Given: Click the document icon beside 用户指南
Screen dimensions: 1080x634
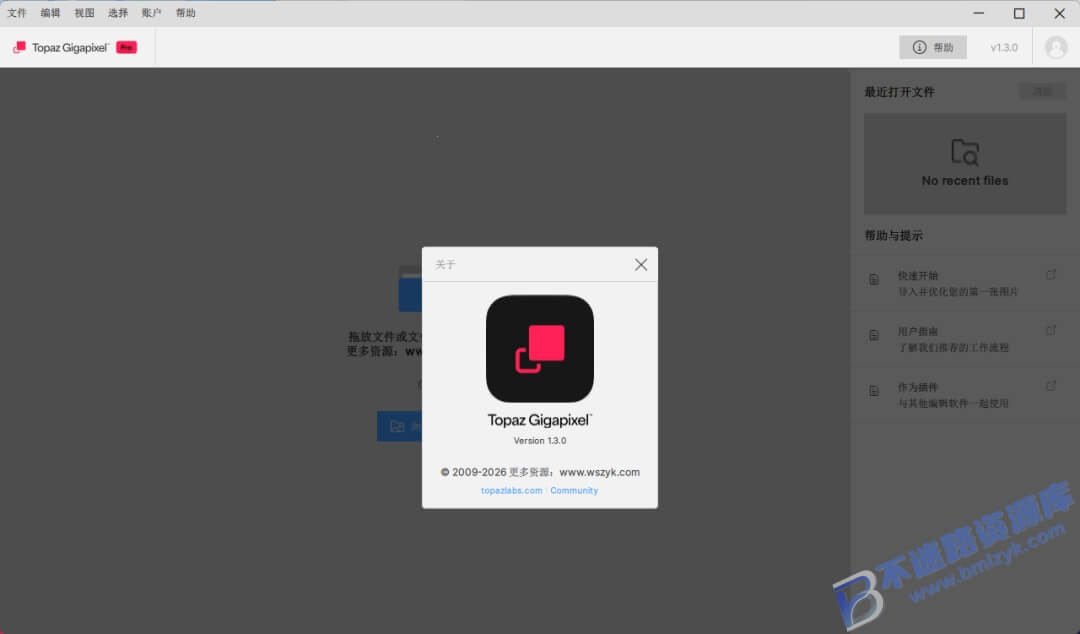Looking at the screenshot, I should pos(874,335).
